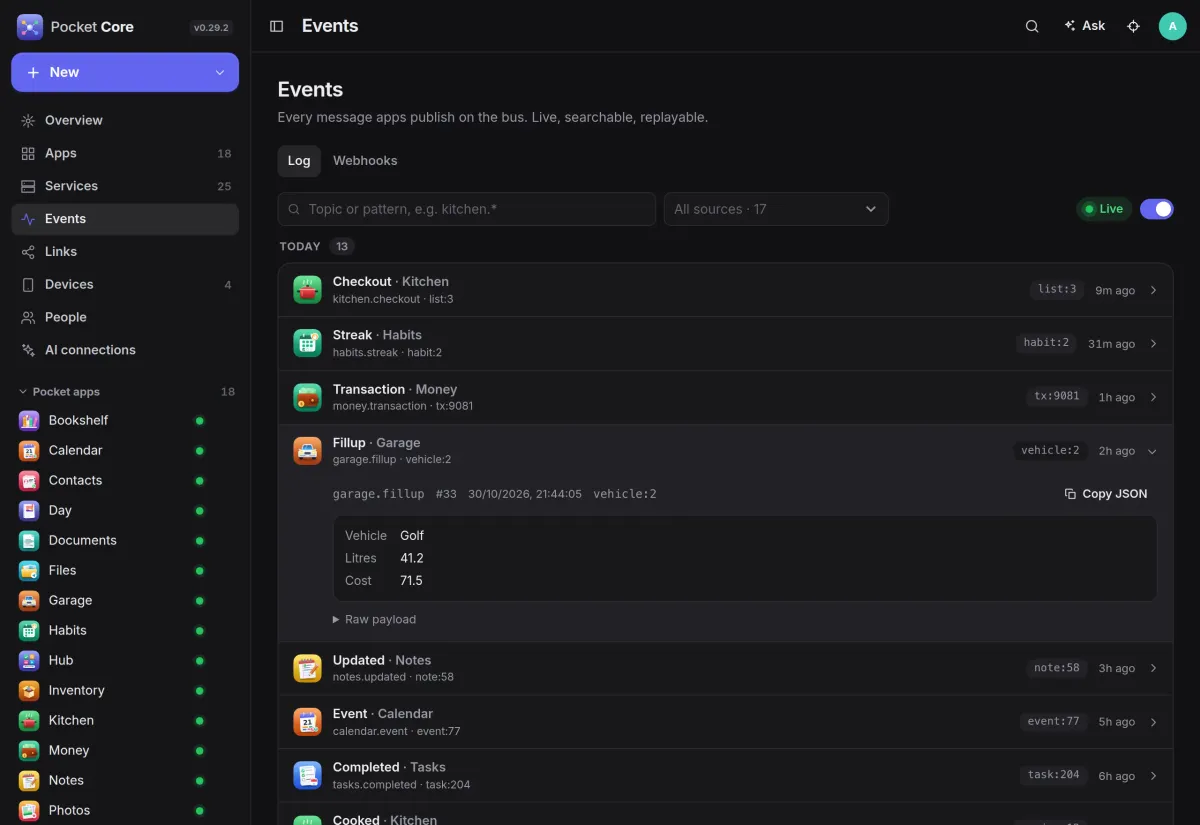Open the Documents app icon in sidebar
This screenshot has height=825, width=1200.
point(29,540)
